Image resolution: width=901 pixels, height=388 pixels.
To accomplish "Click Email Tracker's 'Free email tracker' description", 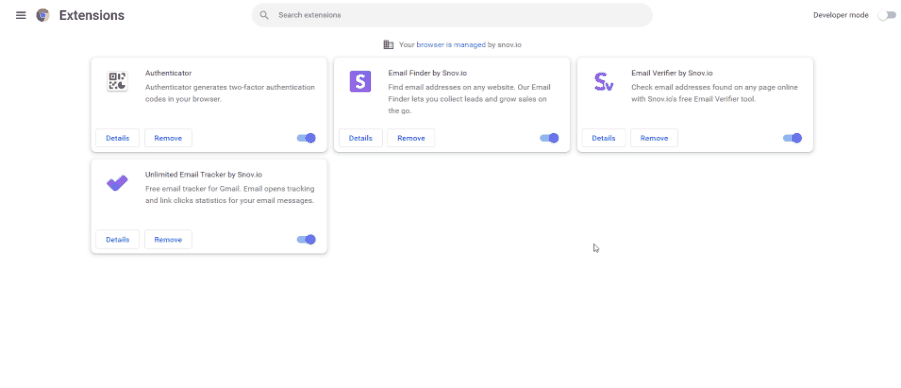I will pos(230,195).
